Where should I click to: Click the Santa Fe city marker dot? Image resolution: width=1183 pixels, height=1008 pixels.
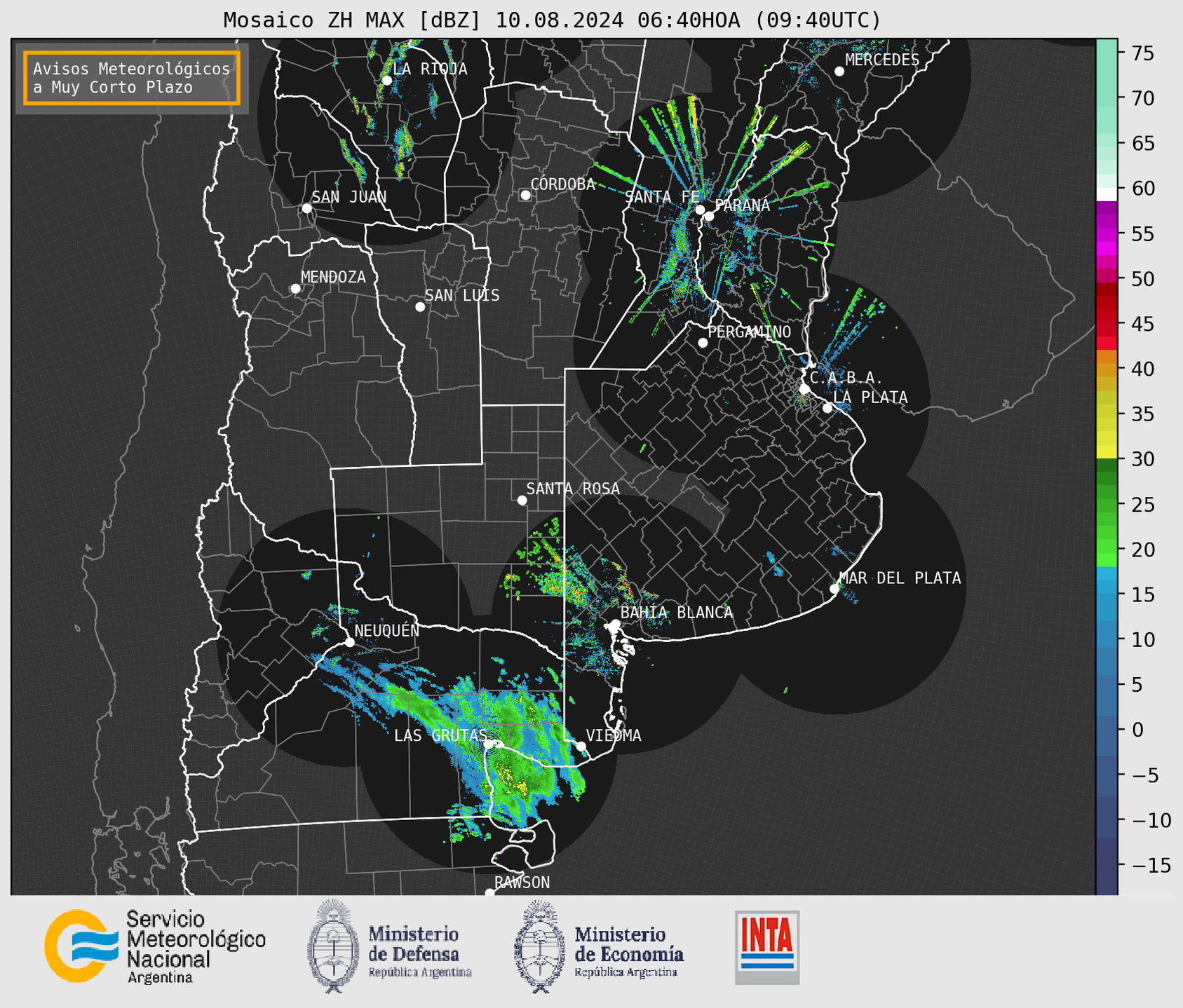tap(700, 210)
